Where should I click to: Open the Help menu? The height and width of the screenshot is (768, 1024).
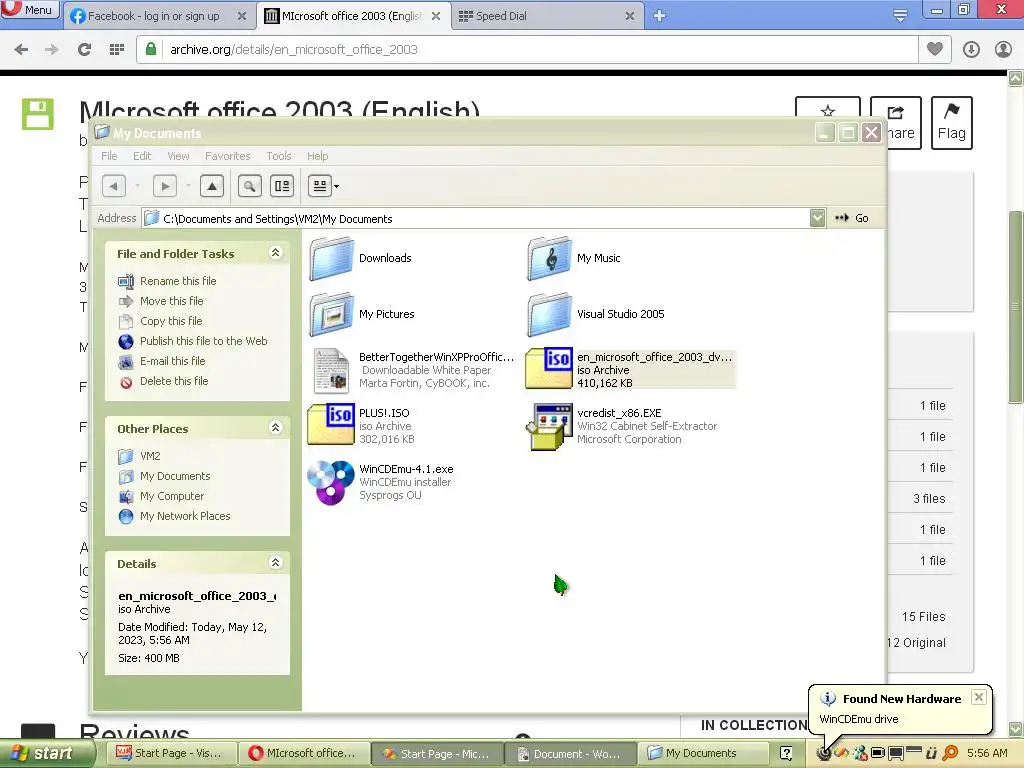[317, 156]
